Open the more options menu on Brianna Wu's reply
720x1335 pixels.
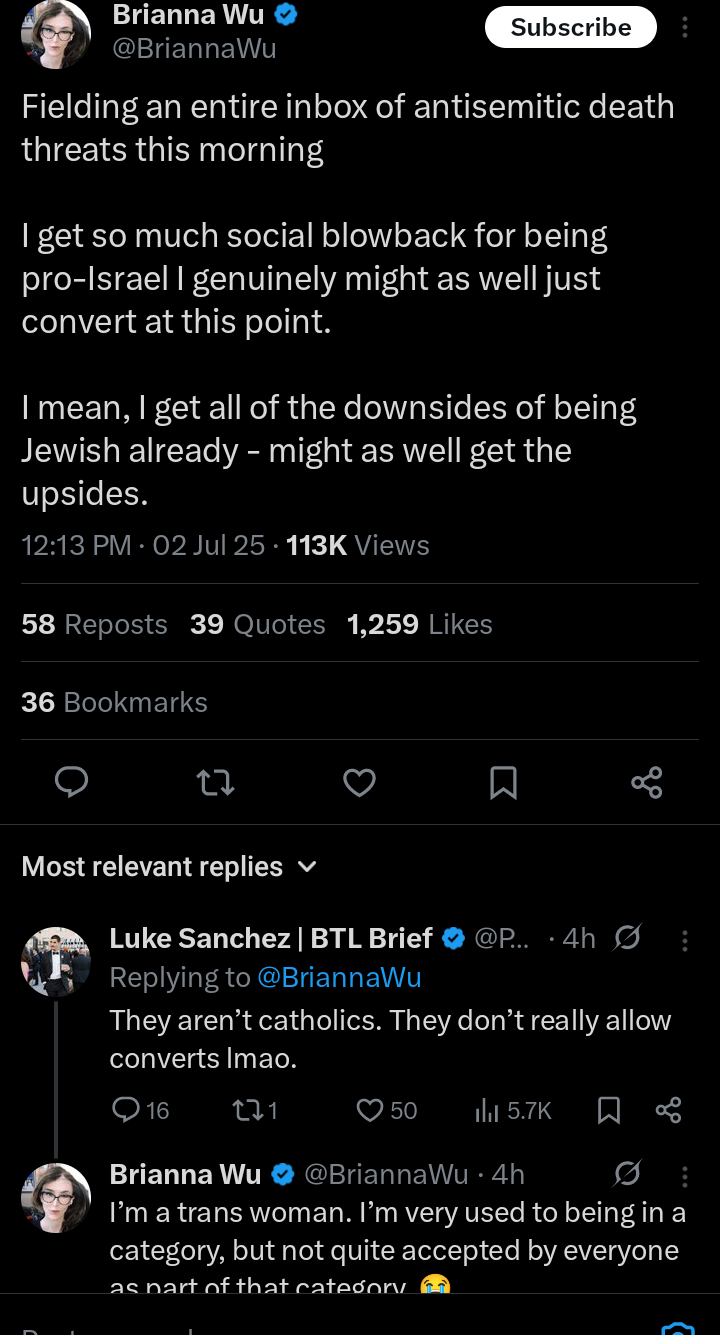click(x=685, y=1175)
